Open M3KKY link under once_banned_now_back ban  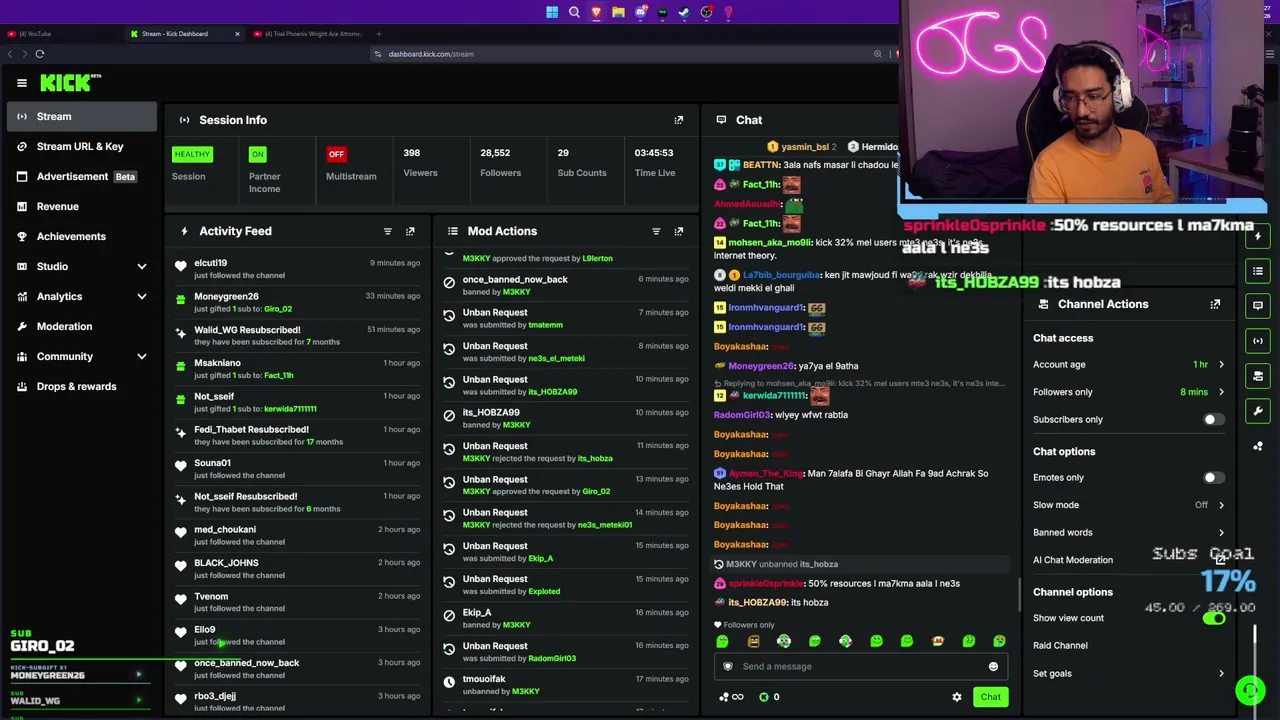click(x=516, y=292)
